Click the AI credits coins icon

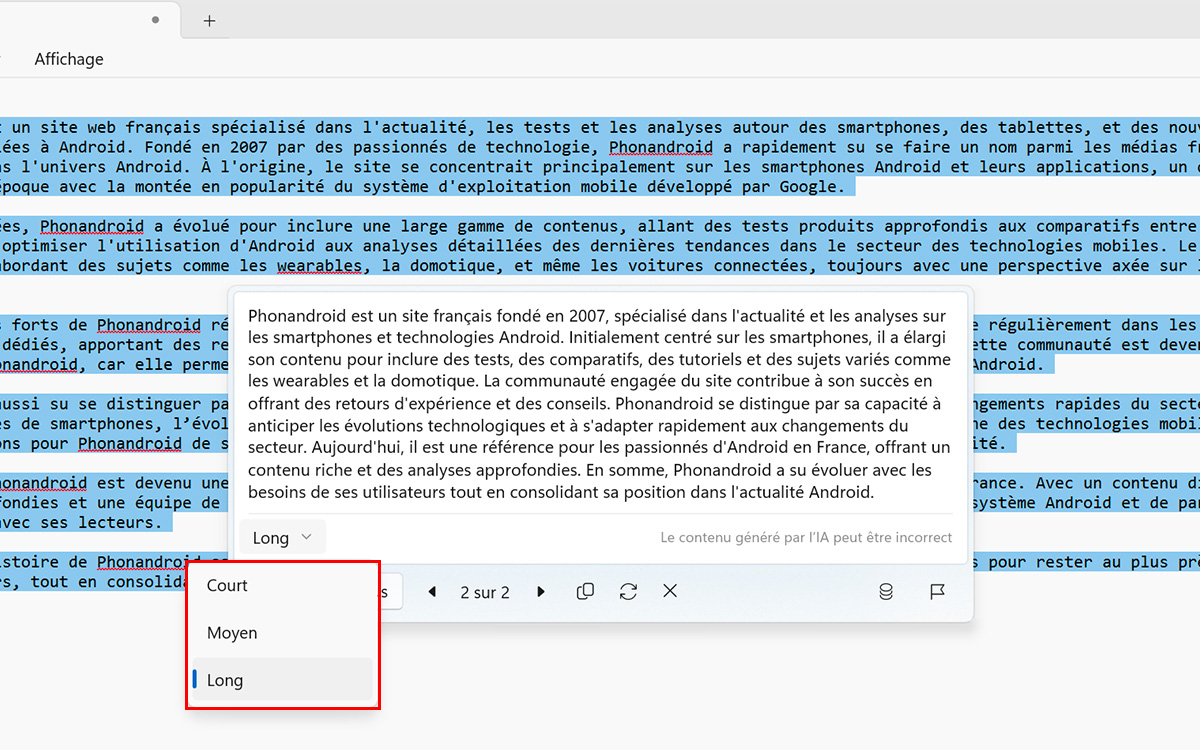885,592
